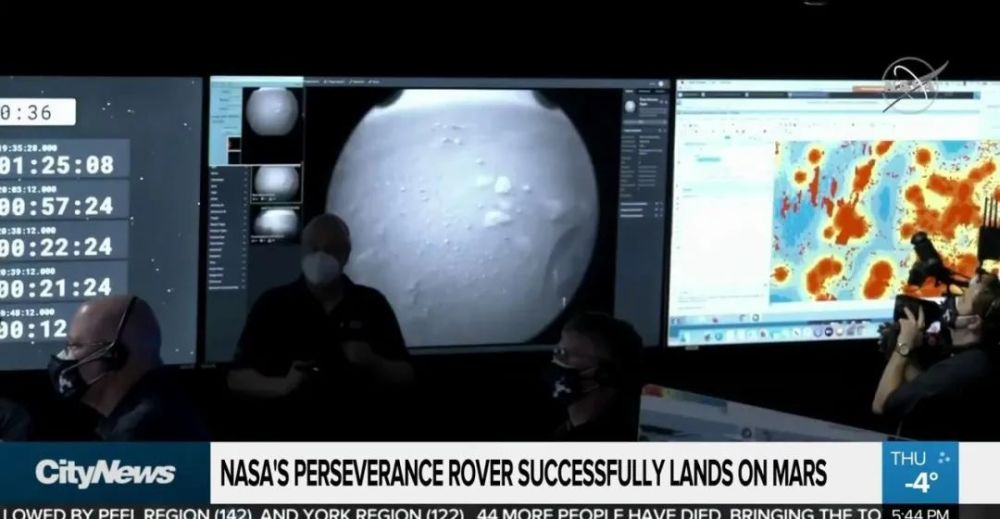Image resolution: width=1000 pixels, height=519 pixels.
Task: Click ticker text "YORK REGION (122)"
Action: [x=383, y=513]
